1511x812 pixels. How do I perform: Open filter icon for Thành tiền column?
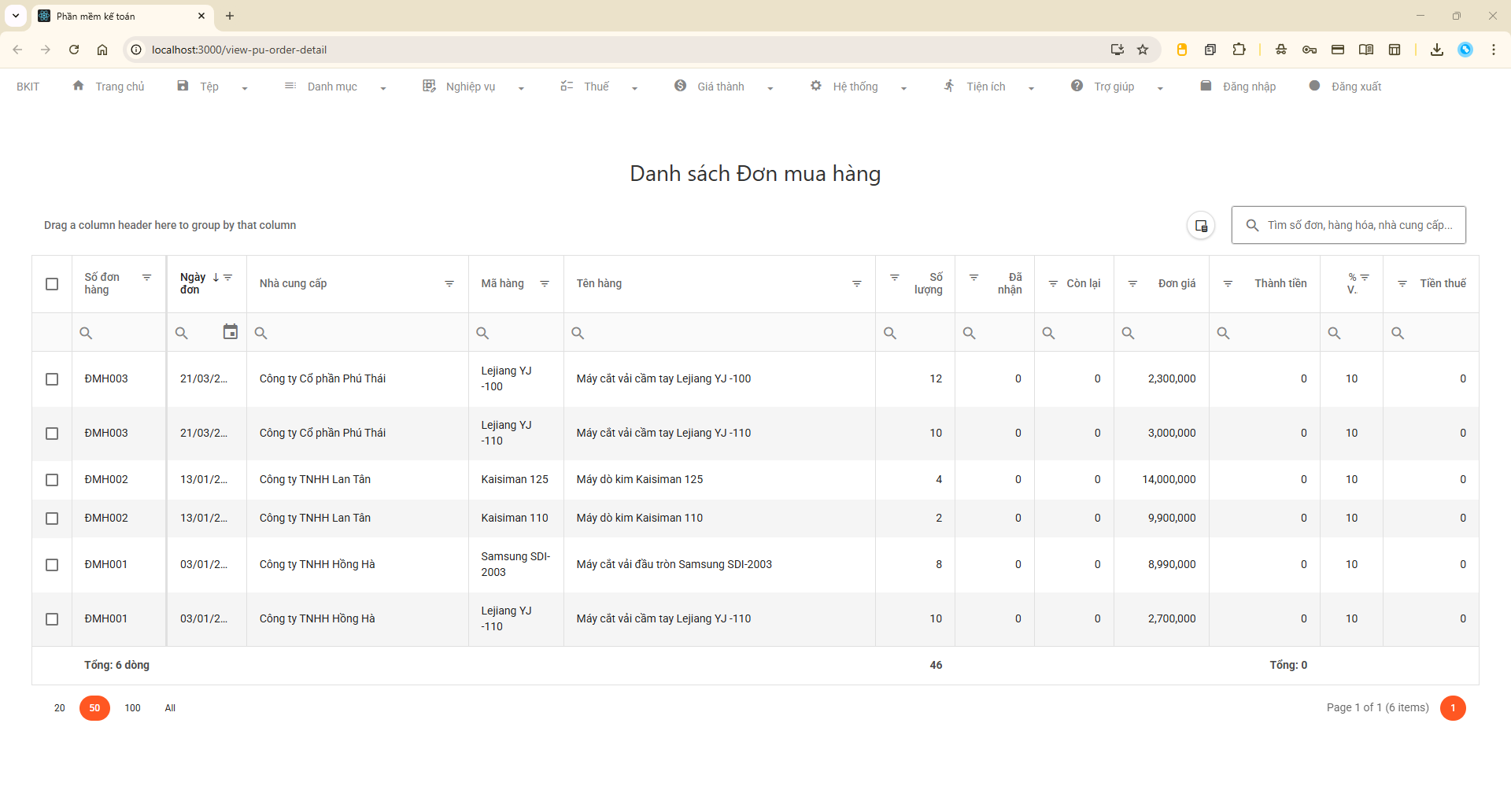[x=1228, y=283]
